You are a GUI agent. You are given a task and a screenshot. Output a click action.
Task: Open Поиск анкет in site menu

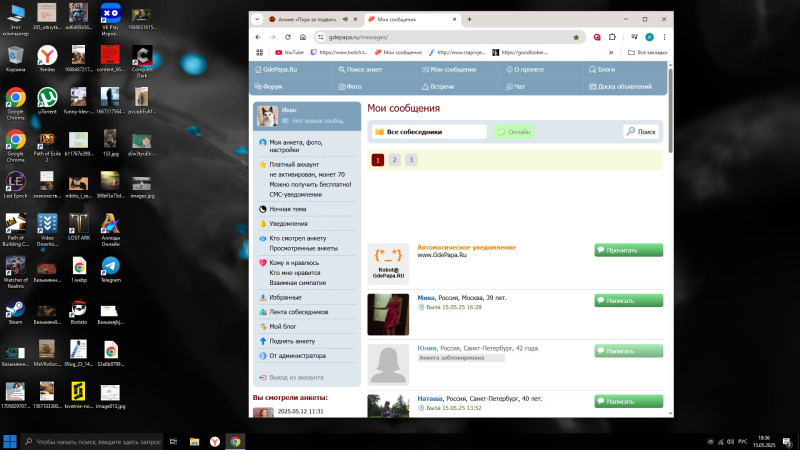(367, 70)
